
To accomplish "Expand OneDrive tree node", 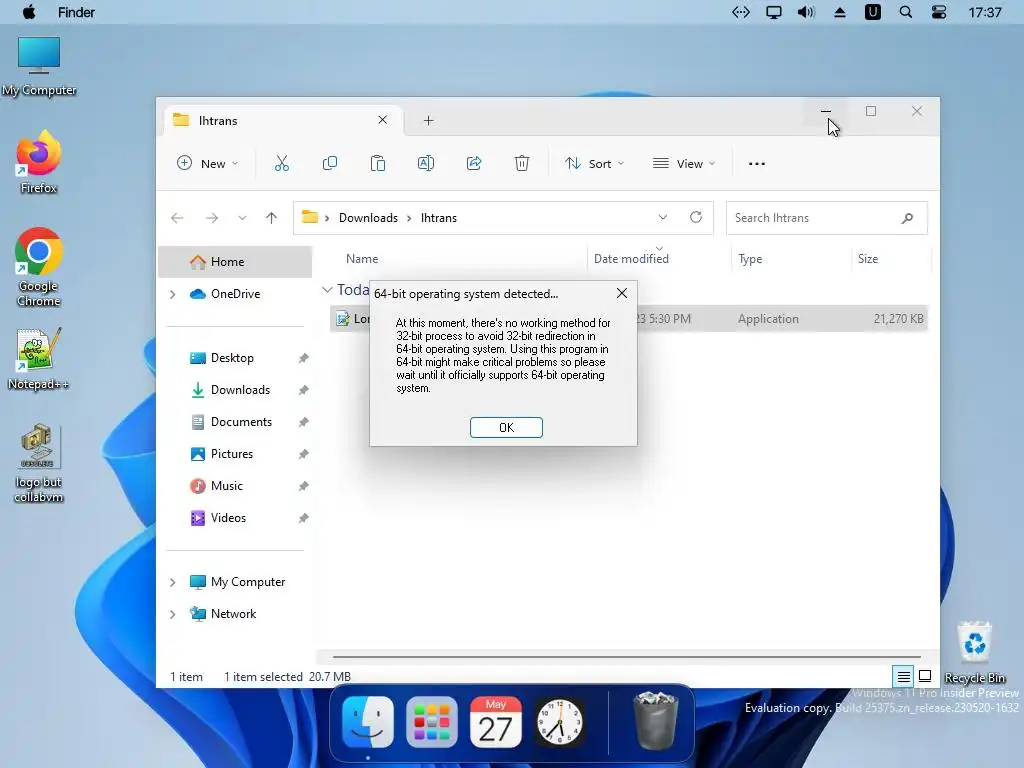I will pos(172,295).
